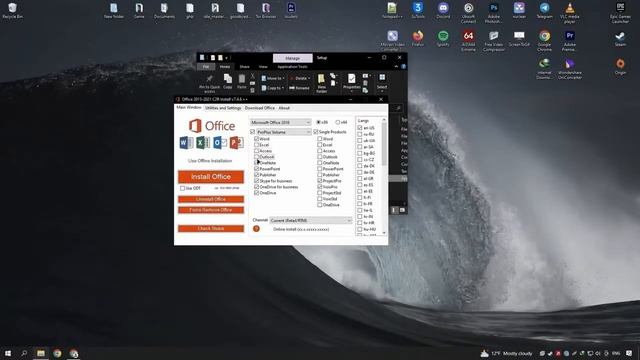This screenshot has height=360, width=640.
Task: Open Firefox desktop shortcut
Action: coord(418,38)
